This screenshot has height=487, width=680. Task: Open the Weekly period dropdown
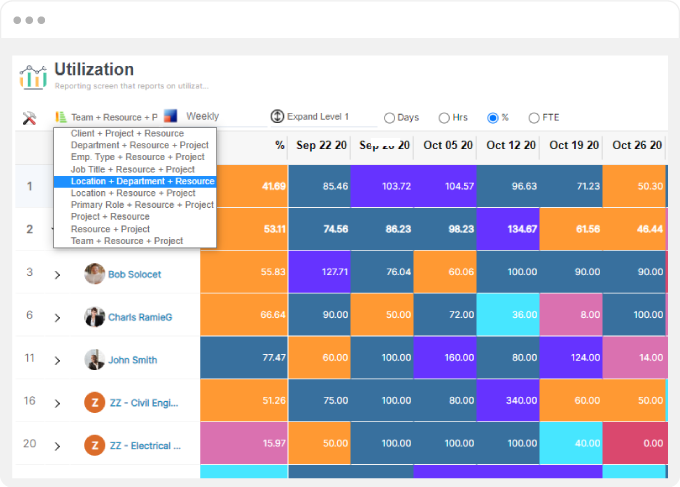(x=226, y=116)
